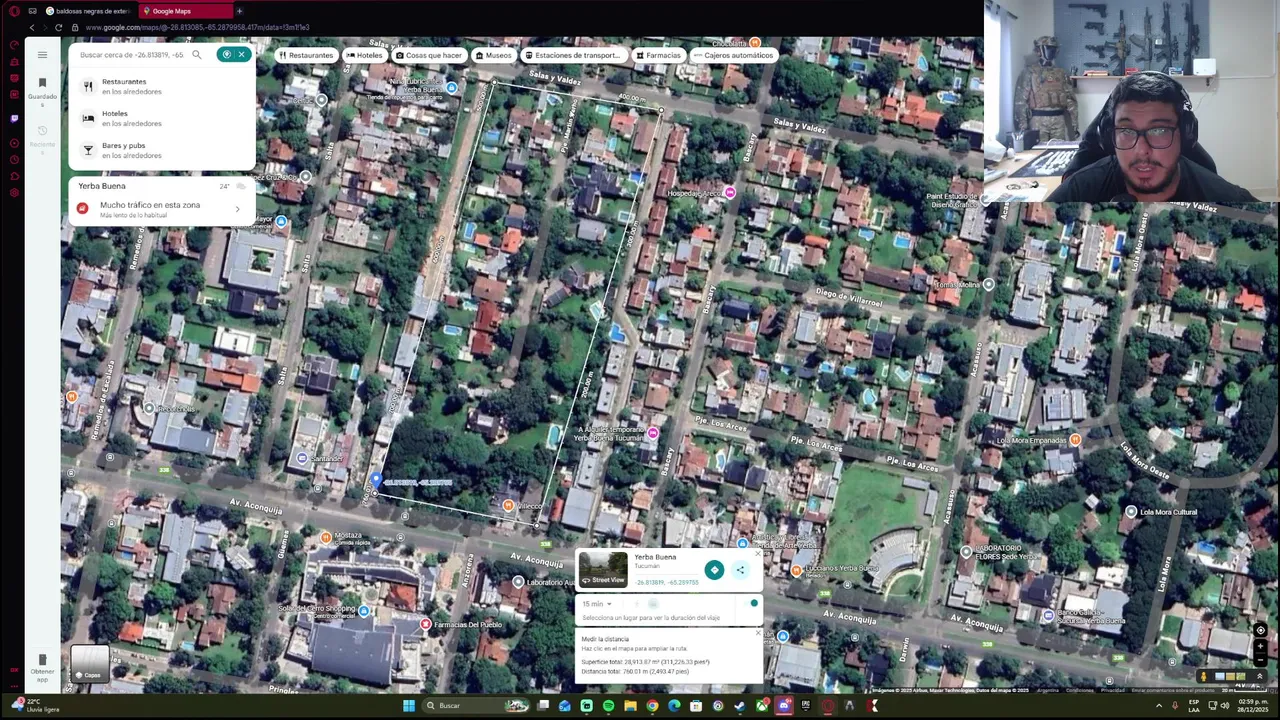The image size is (1280, 720).
Task: Click the share icon on Yerba Buena card
Action: (x=740, y=570)
